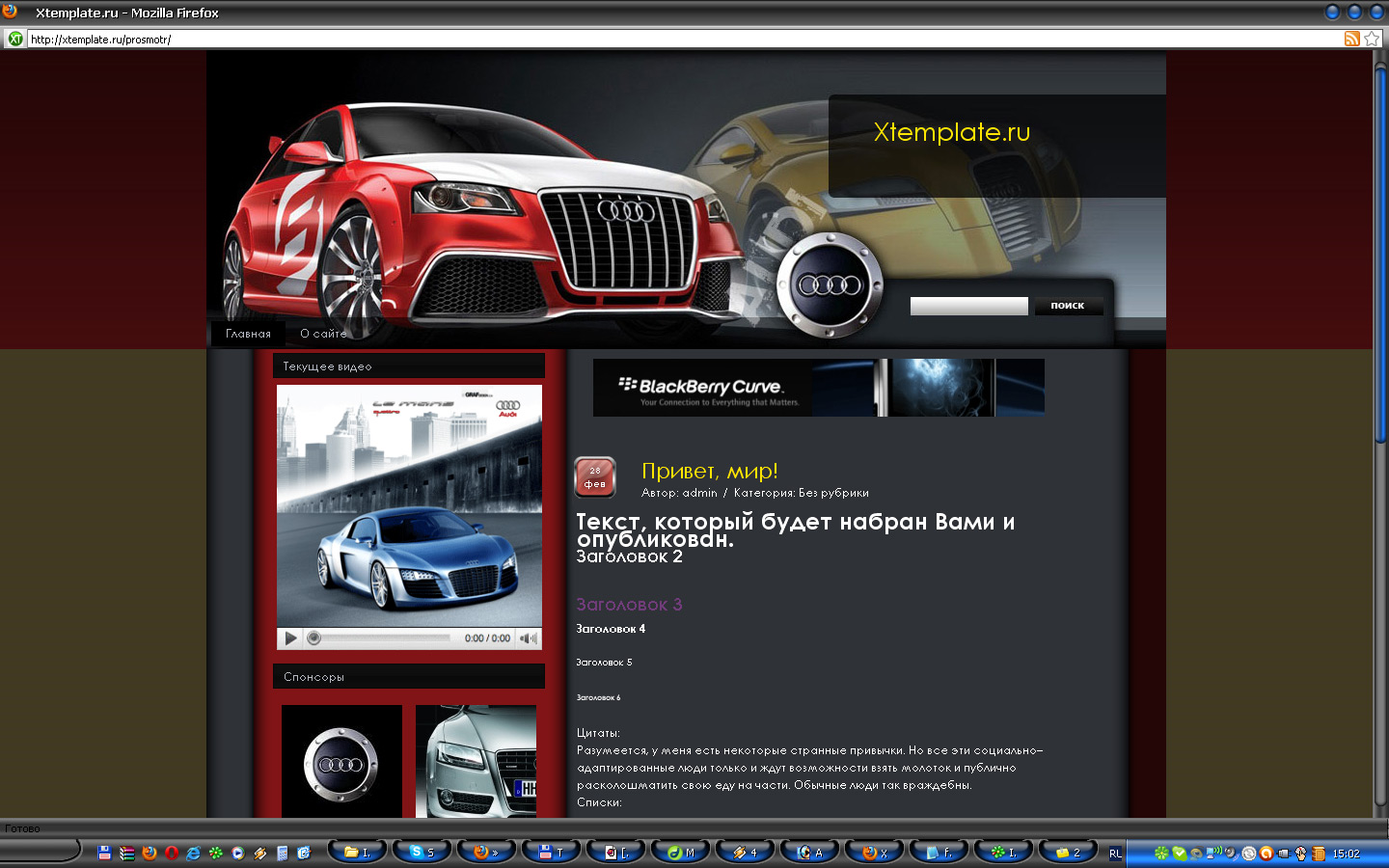
Task: Click the site search input field
Action: tap(968, 306)
